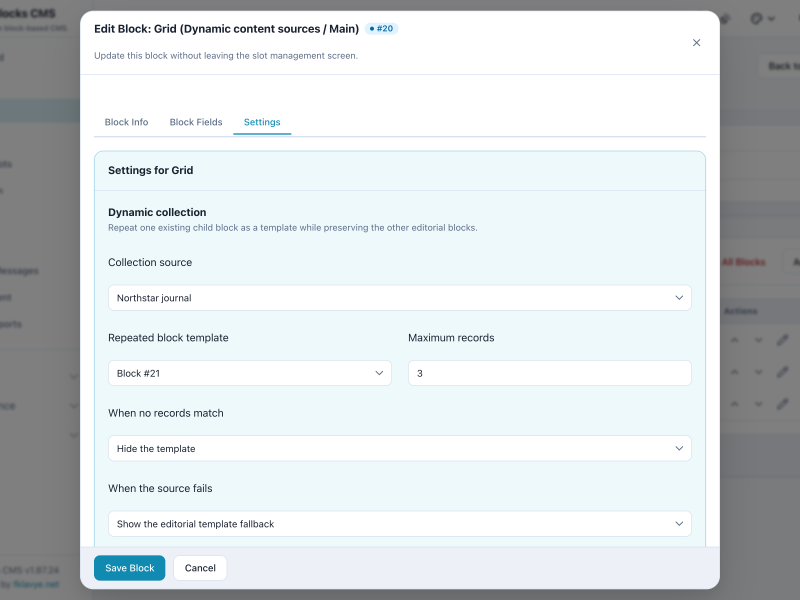Click the Maximum records label

pyautogui.click(x=451, y=338)
